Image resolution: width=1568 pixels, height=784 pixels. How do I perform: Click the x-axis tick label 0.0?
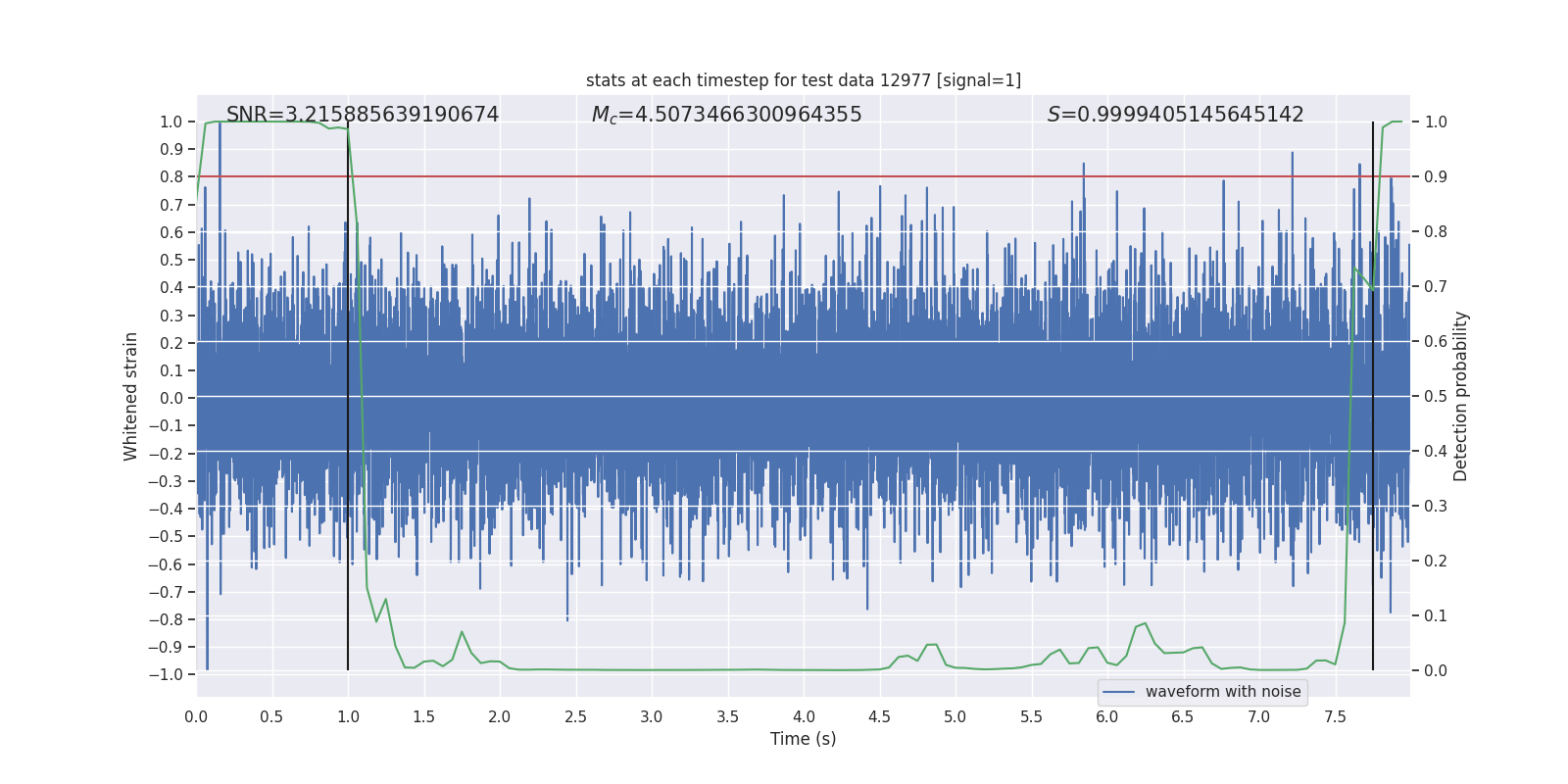point(196,716)
